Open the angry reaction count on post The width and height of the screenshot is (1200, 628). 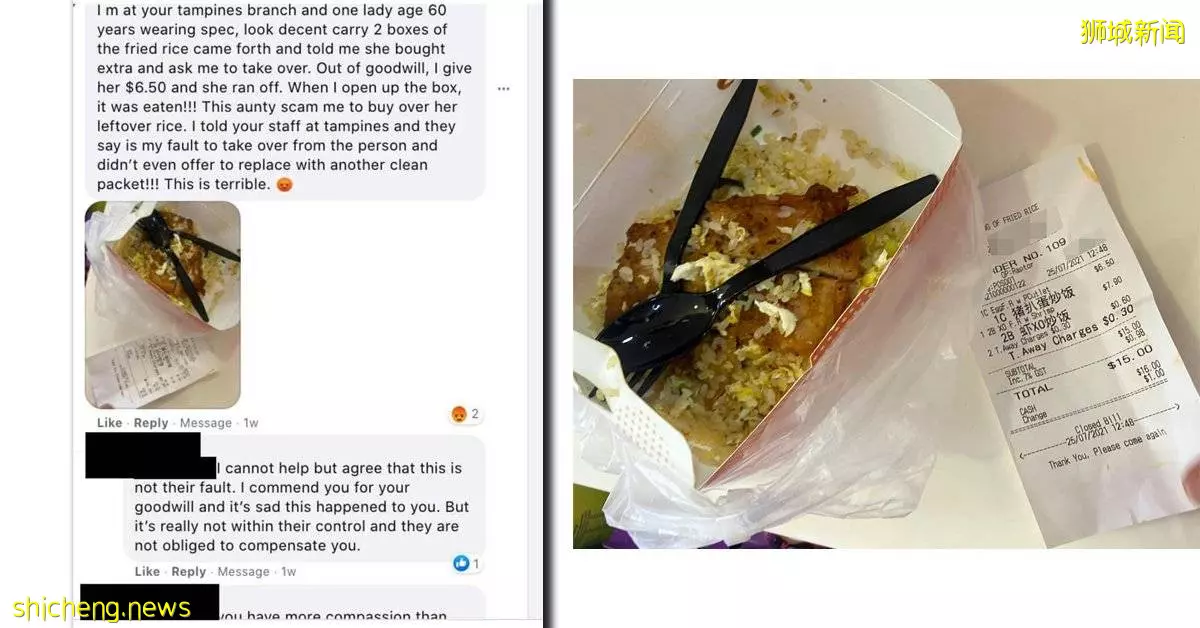coord(467,414)
